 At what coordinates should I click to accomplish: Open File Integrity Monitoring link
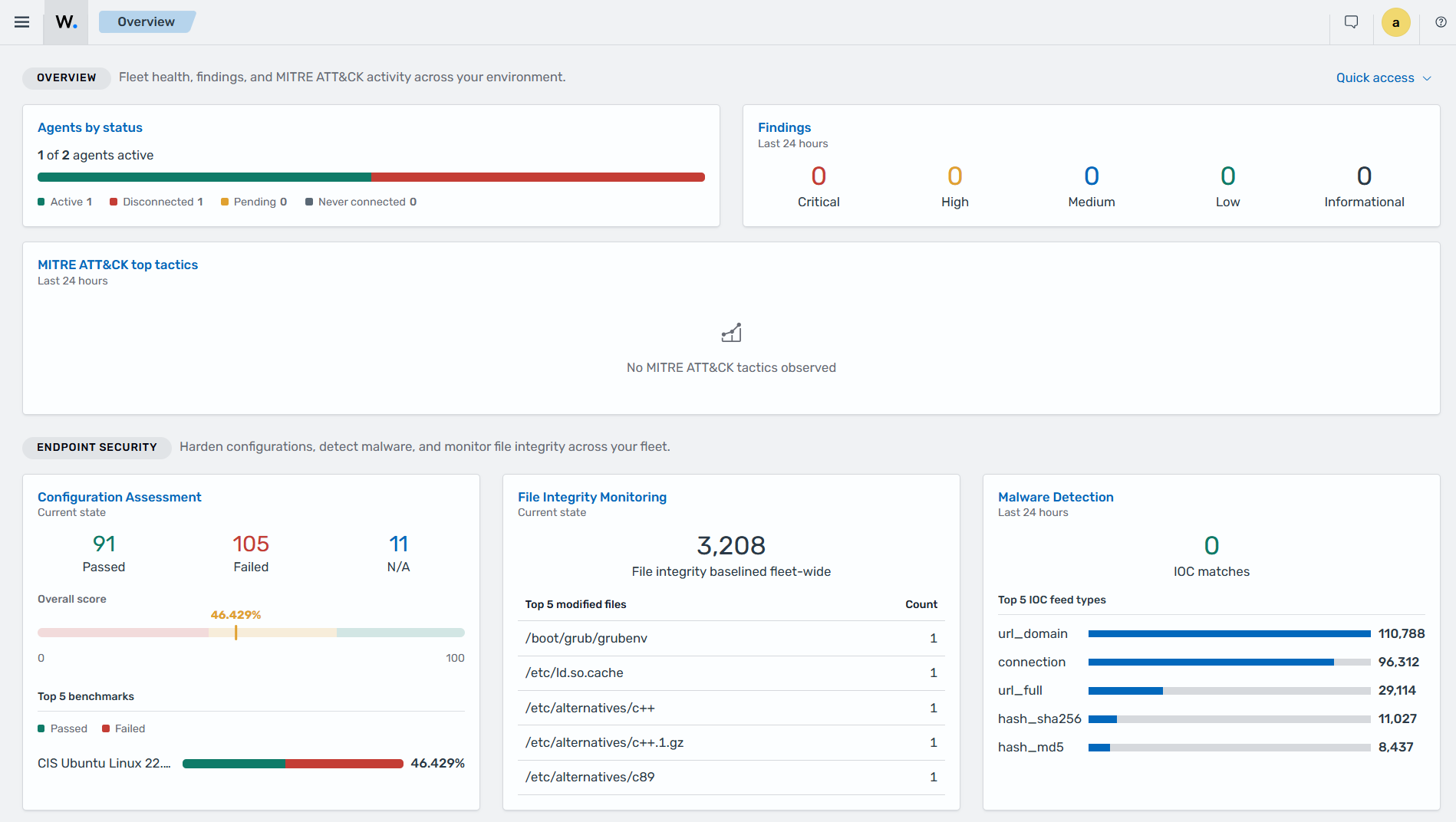591,497
